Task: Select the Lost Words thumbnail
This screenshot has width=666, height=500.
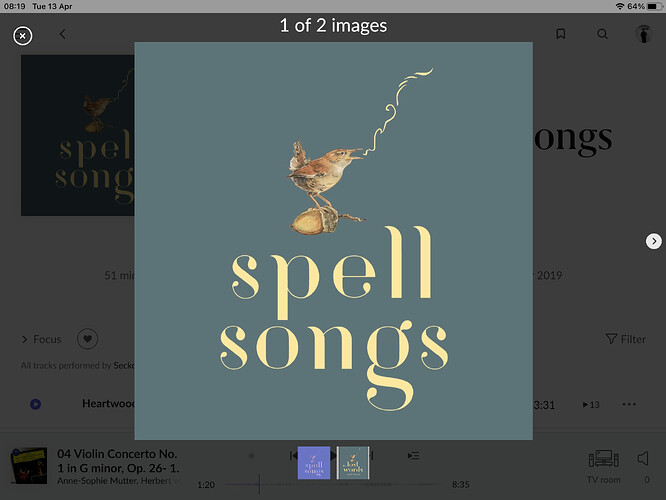Action: (353, 463)
